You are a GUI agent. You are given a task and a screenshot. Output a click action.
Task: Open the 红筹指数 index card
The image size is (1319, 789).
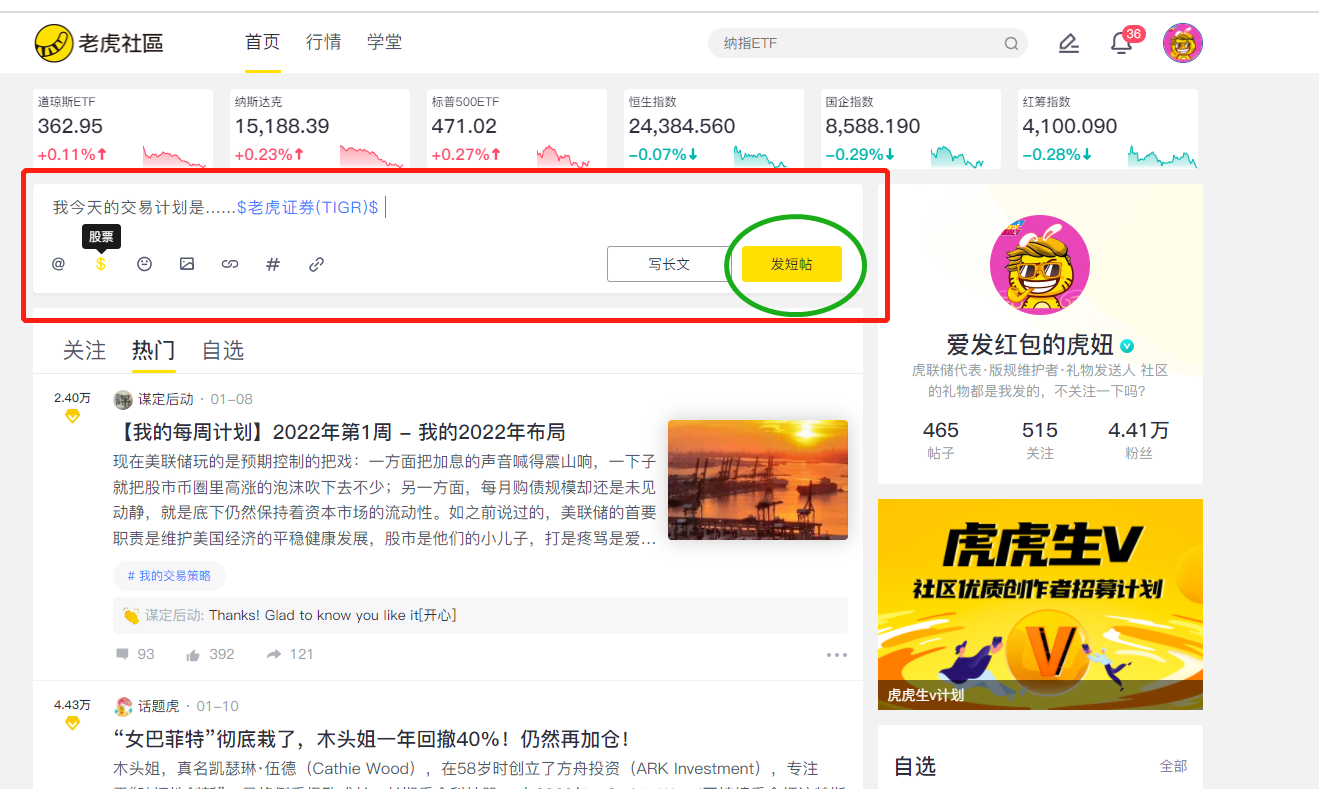click(x=1108, y=129)
